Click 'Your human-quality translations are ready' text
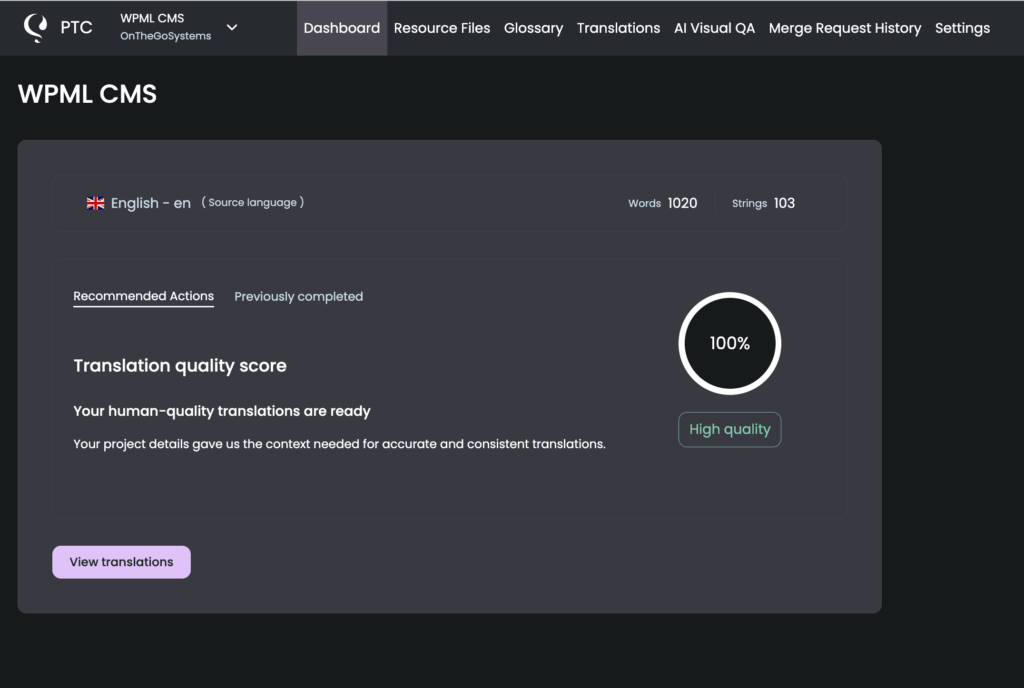The image size is (1024, 688). coord(222,411)
